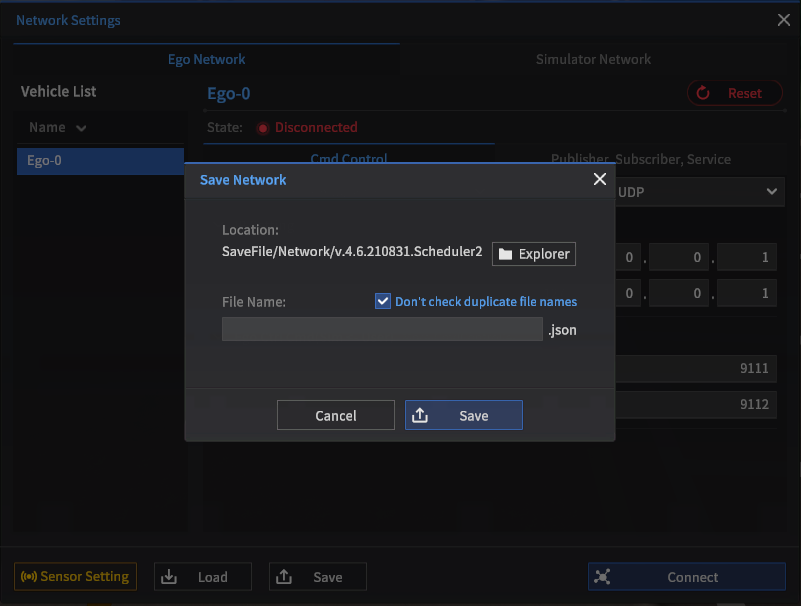Close the Network Settings window

tap(784, 20)
